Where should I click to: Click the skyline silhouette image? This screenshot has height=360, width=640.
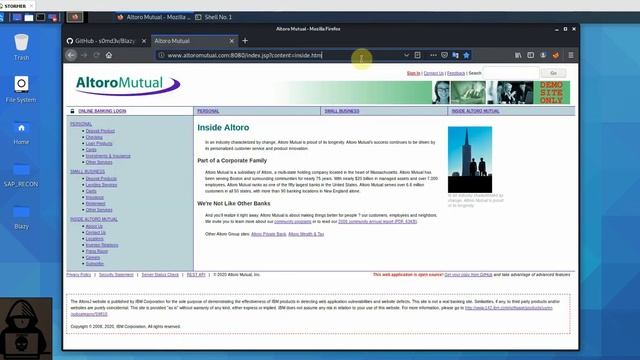coord(470,160)
